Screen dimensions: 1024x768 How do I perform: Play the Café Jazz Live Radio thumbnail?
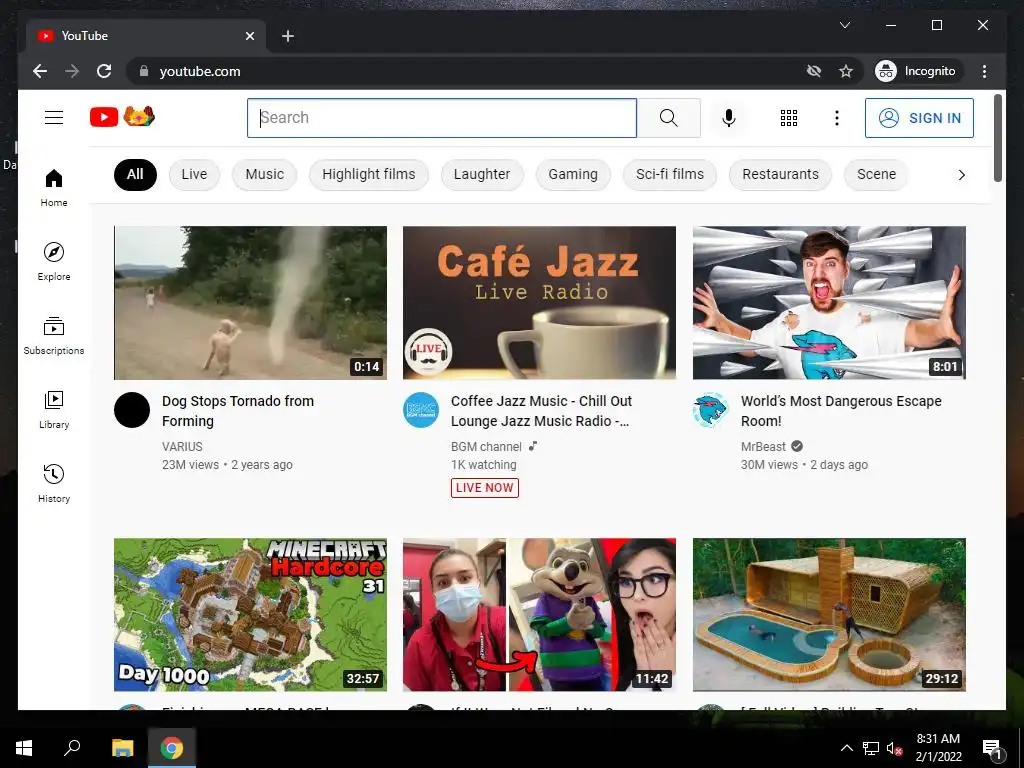(539, 303)
